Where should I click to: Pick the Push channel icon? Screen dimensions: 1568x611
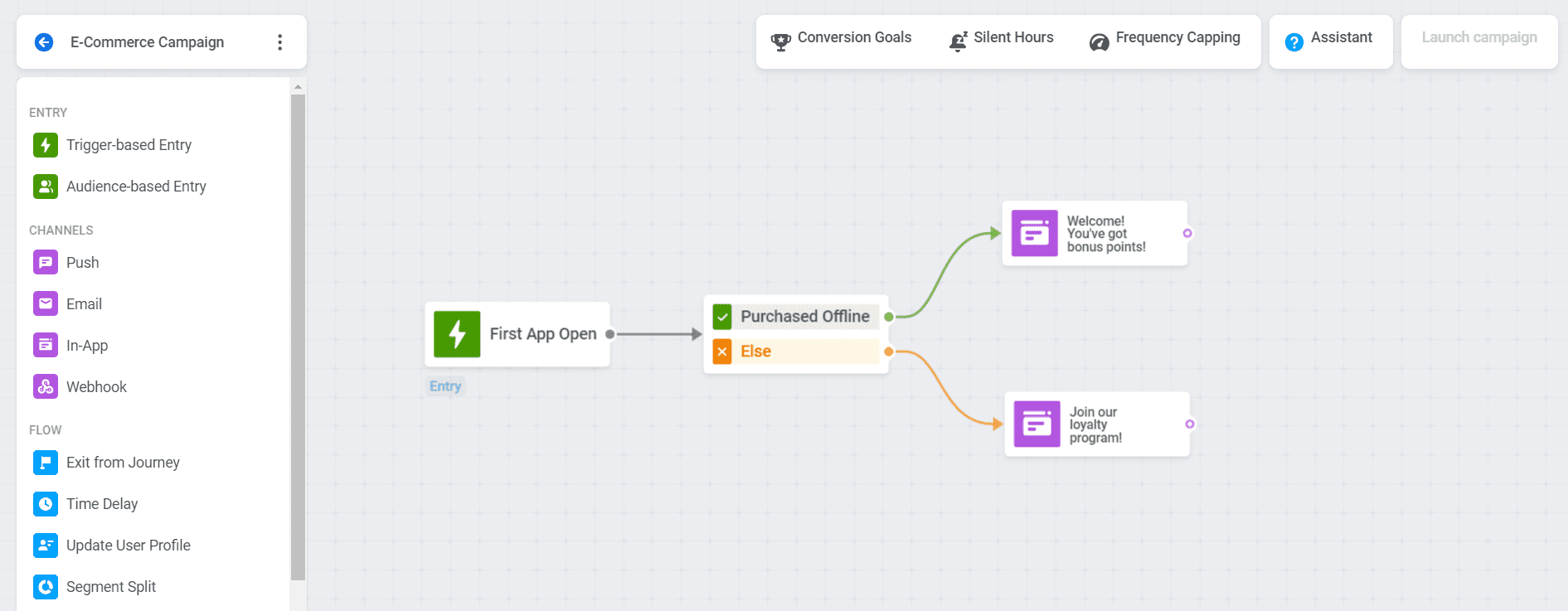[46, 263]
